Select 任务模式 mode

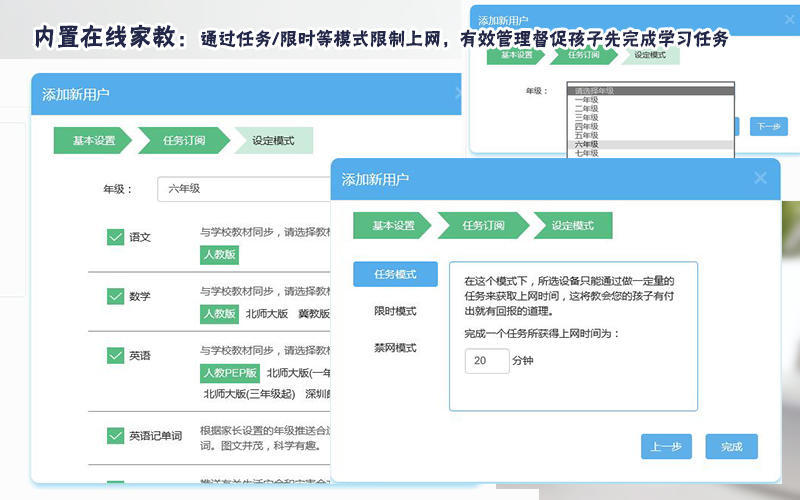[395, 274]
